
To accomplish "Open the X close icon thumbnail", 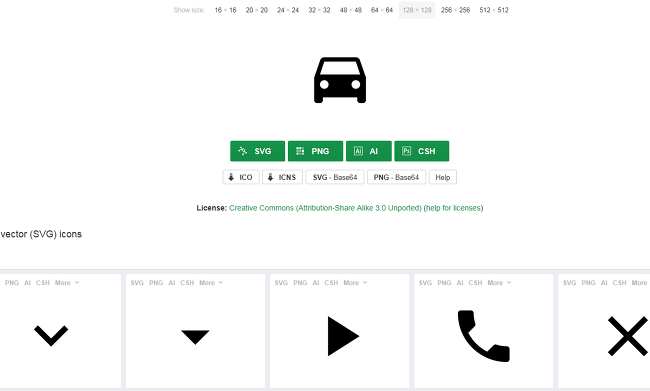I will click(628, 336).
